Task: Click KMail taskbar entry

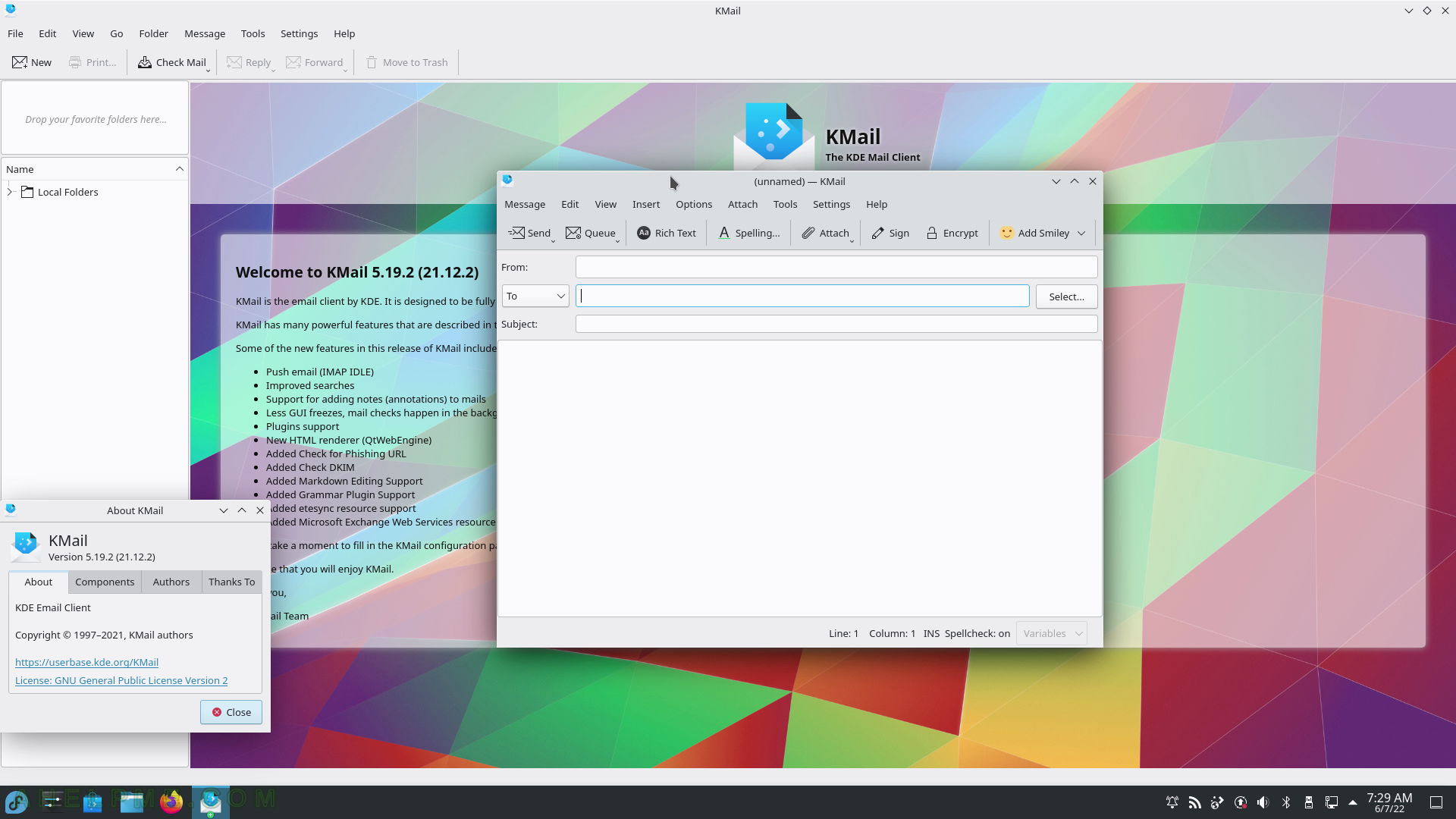Action: pyautogui.click(x=210, y=802)
